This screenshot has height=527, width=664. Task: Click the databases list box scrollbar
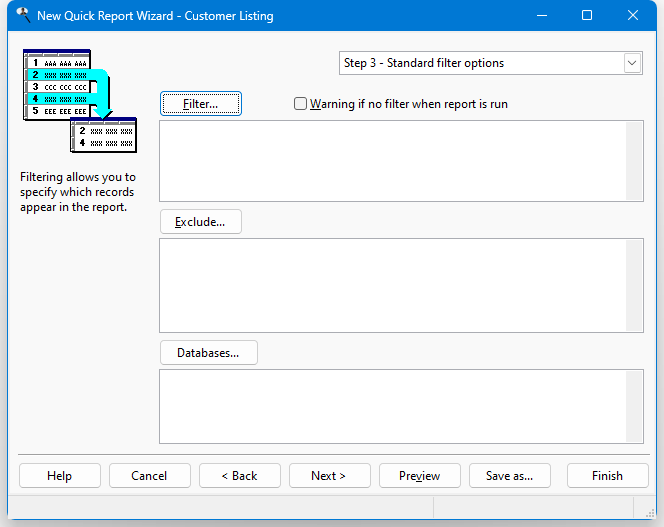point(634,407)
